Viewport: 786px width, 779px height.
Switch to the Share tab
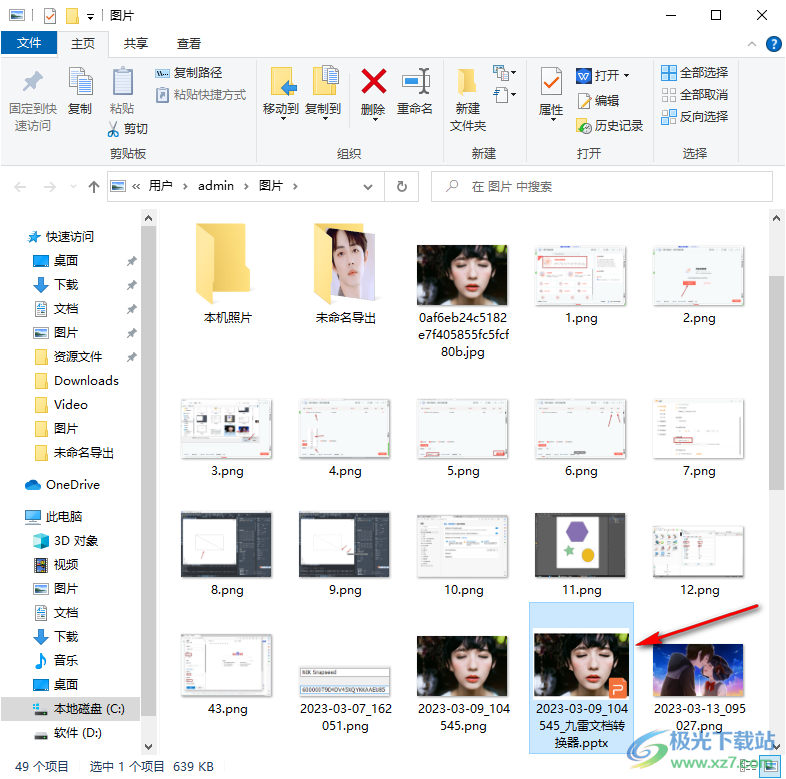pos(136,44)
